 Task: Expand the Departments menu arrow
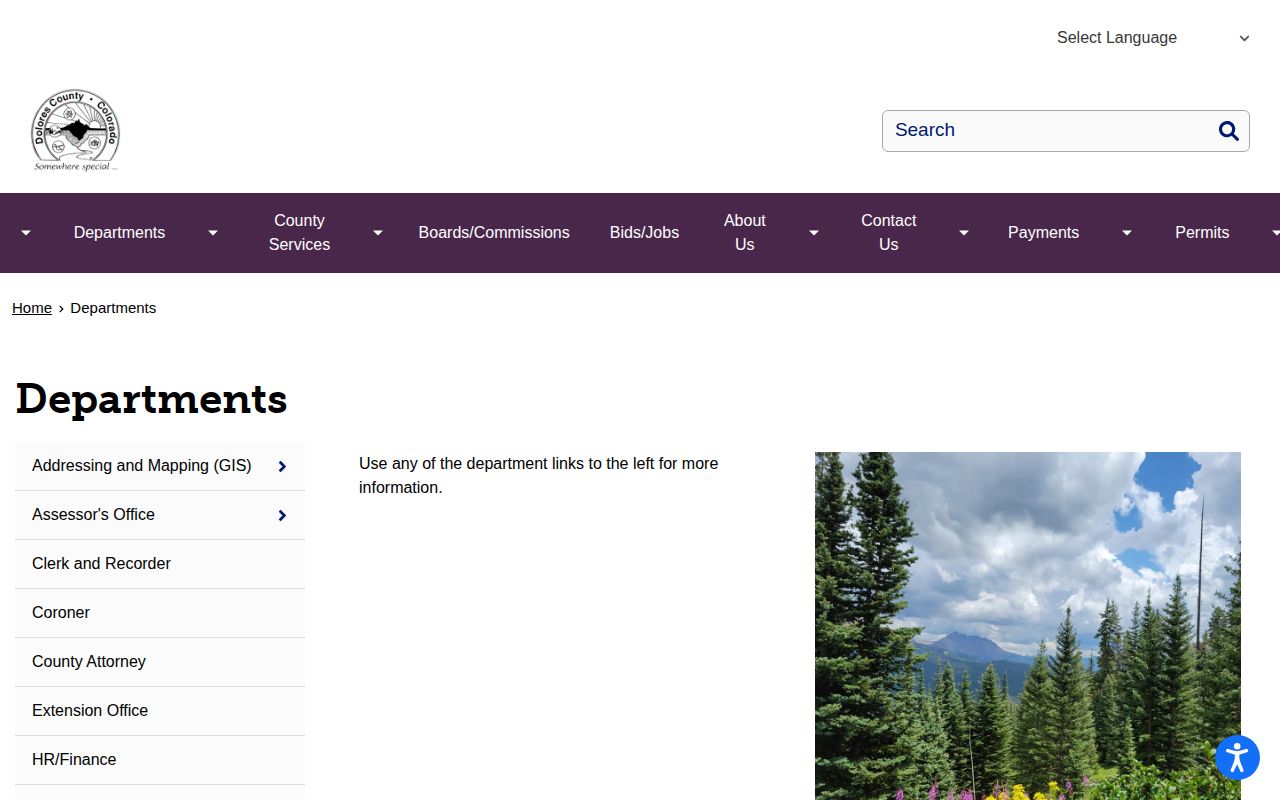coord(213,233)
